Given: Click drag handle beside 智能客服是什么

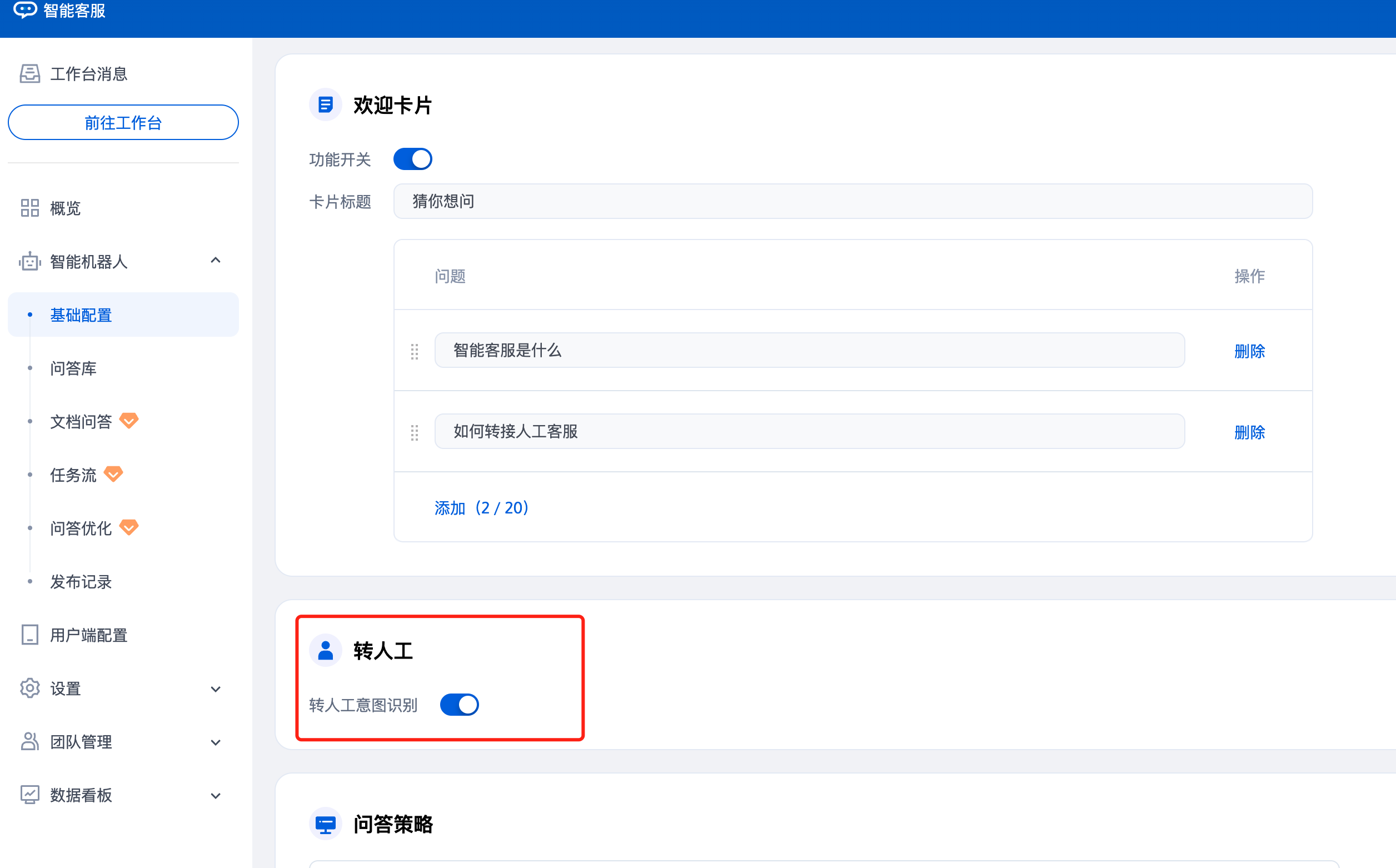Looking at the screenshot, I should click(415, 351).
